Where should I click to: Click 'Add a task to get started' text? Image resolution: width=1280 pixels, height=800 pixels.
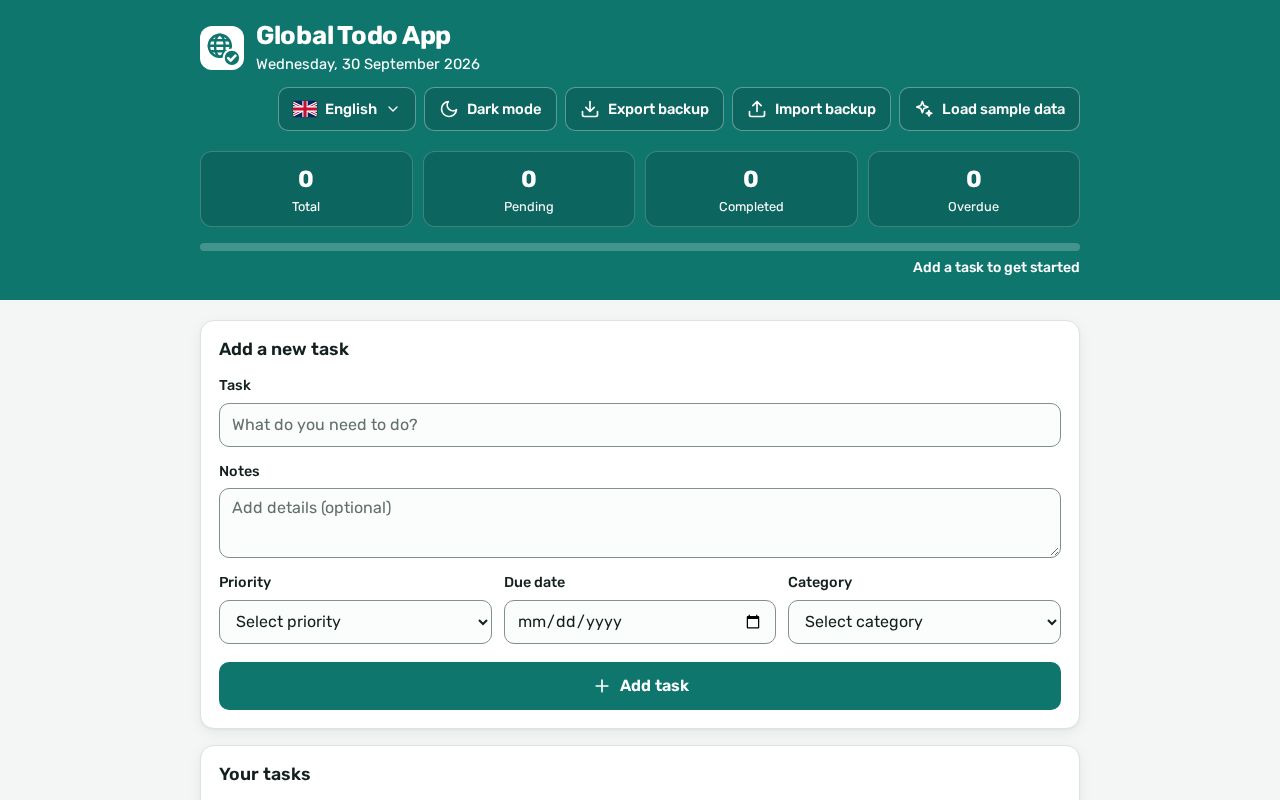pyautogui.click(x=996, y=267)
